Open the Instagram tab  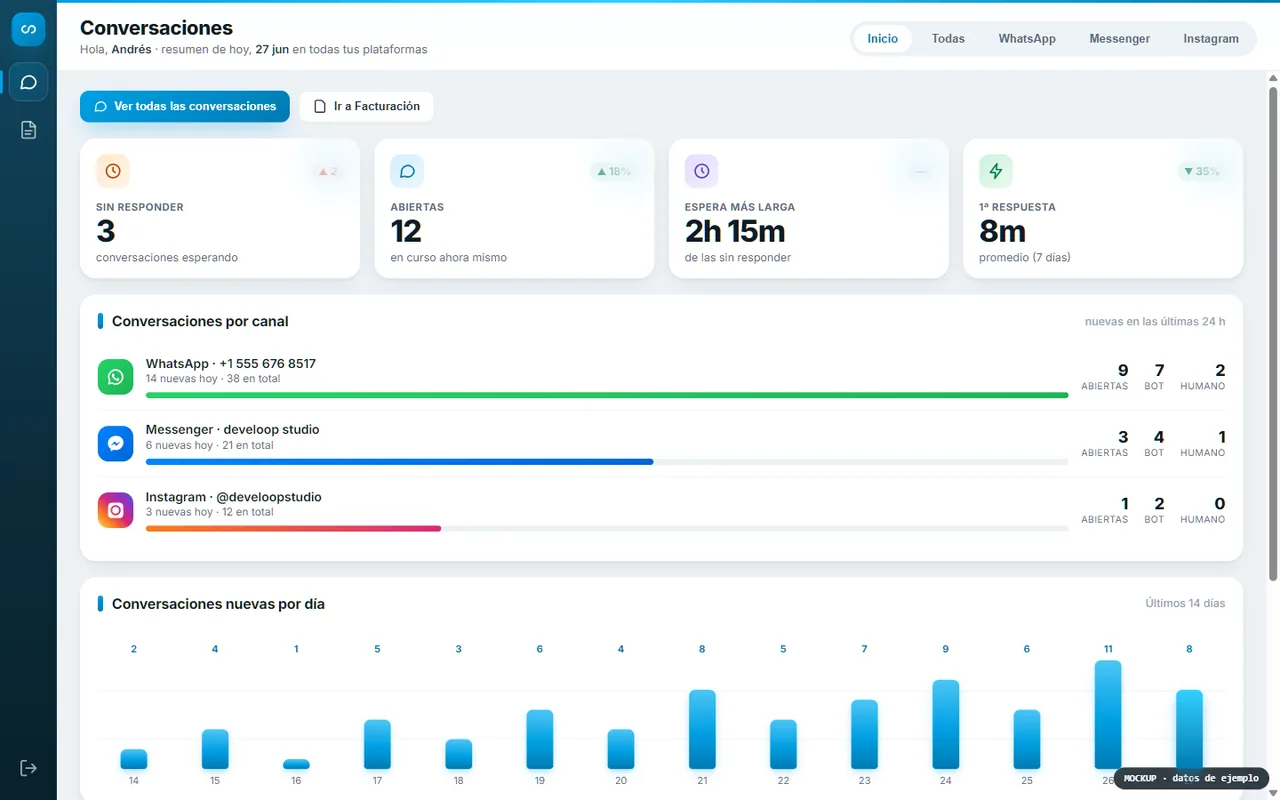coord(1211,39)
